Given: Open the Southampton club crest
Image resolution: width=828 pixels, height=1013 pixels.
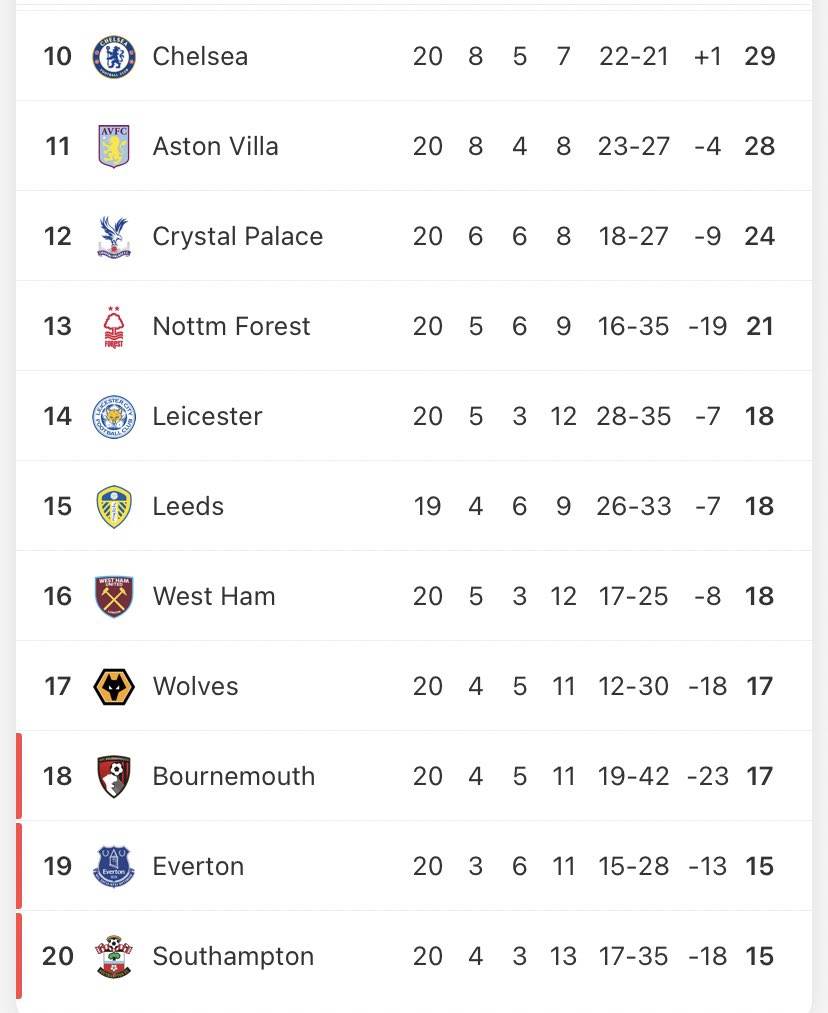Looking at the screenshot, I should pos(113,957).
